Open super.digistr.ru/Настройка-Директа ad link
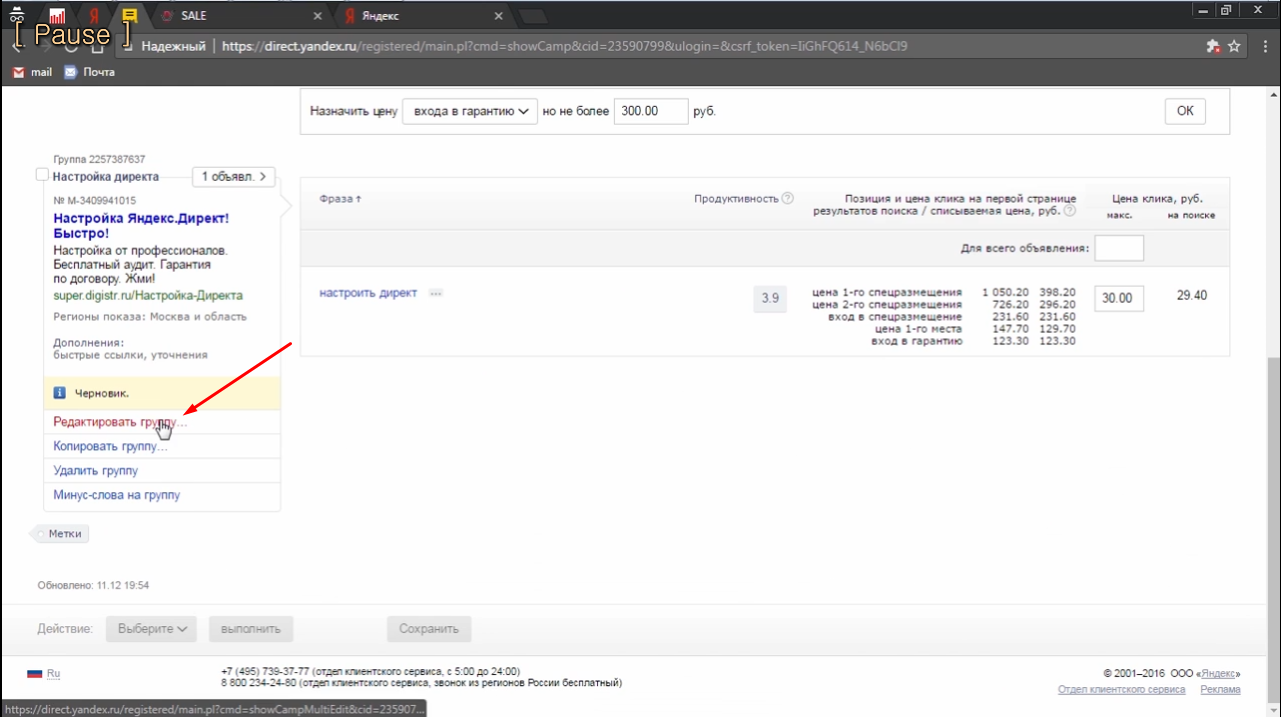1281x717 pixels. [148, 295]
